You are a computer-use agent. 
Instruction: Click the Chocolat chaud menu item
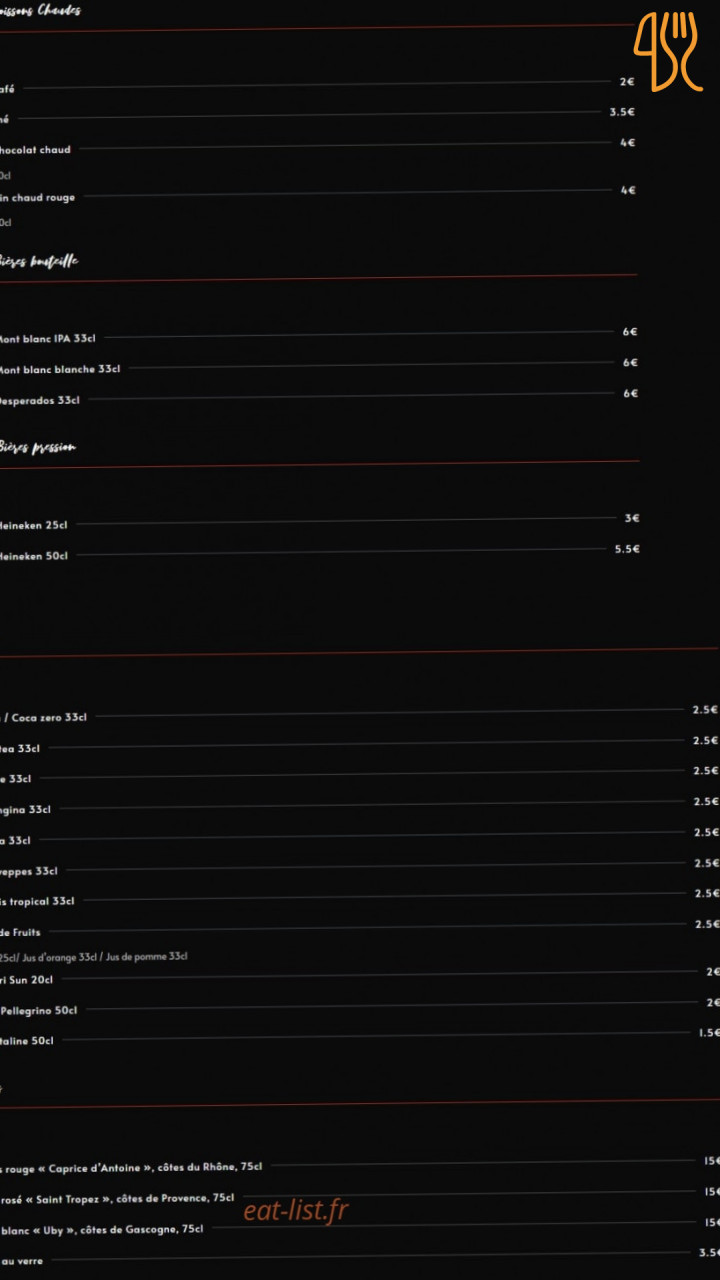[35, 150]
